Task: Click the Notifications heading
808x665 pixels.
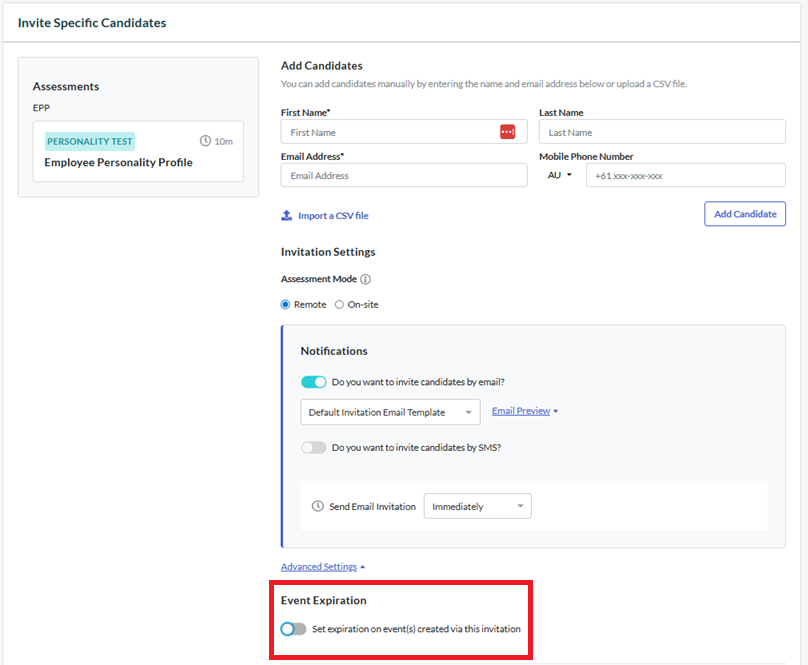Action: click(334, 351)
